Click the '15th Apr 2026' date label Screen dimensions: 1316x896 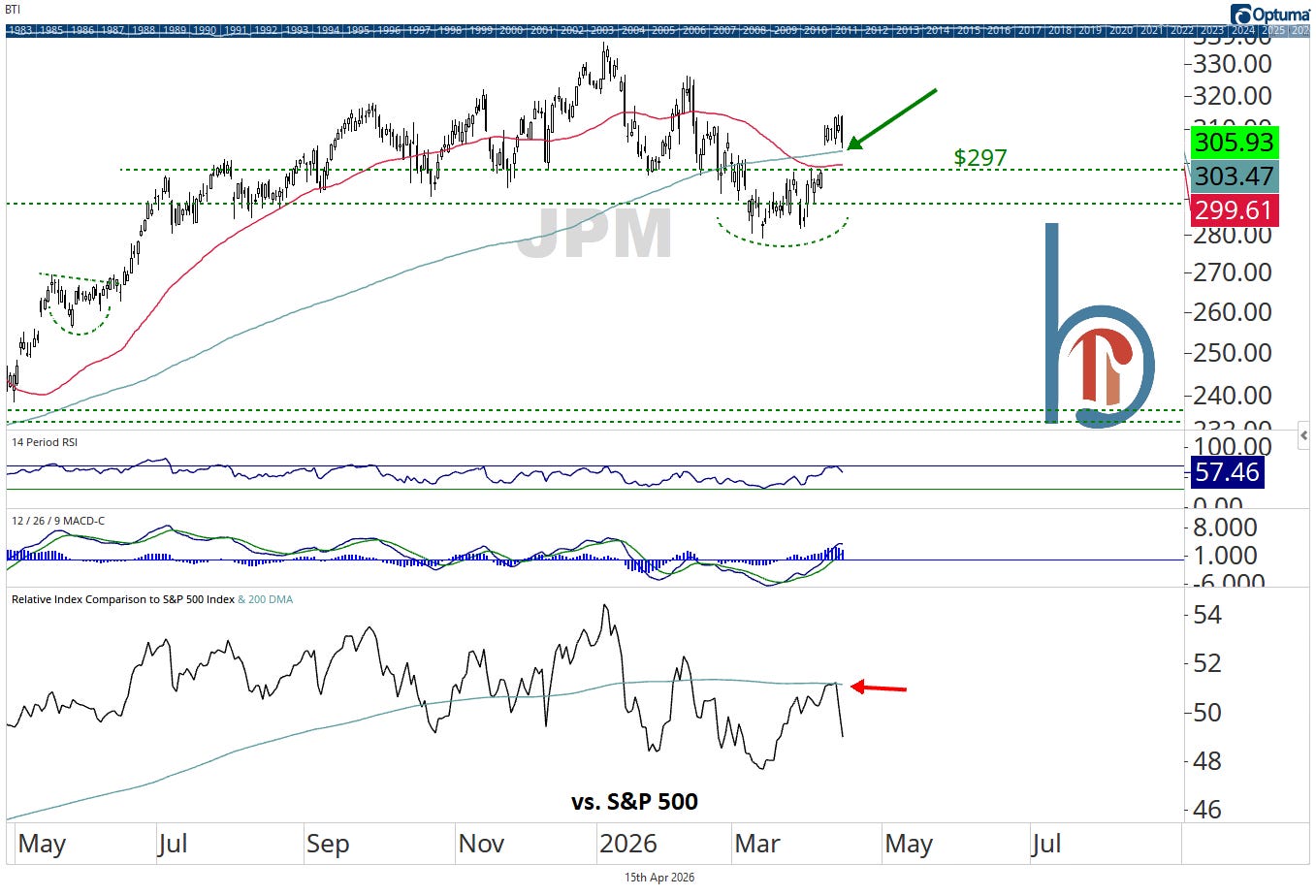659,878
